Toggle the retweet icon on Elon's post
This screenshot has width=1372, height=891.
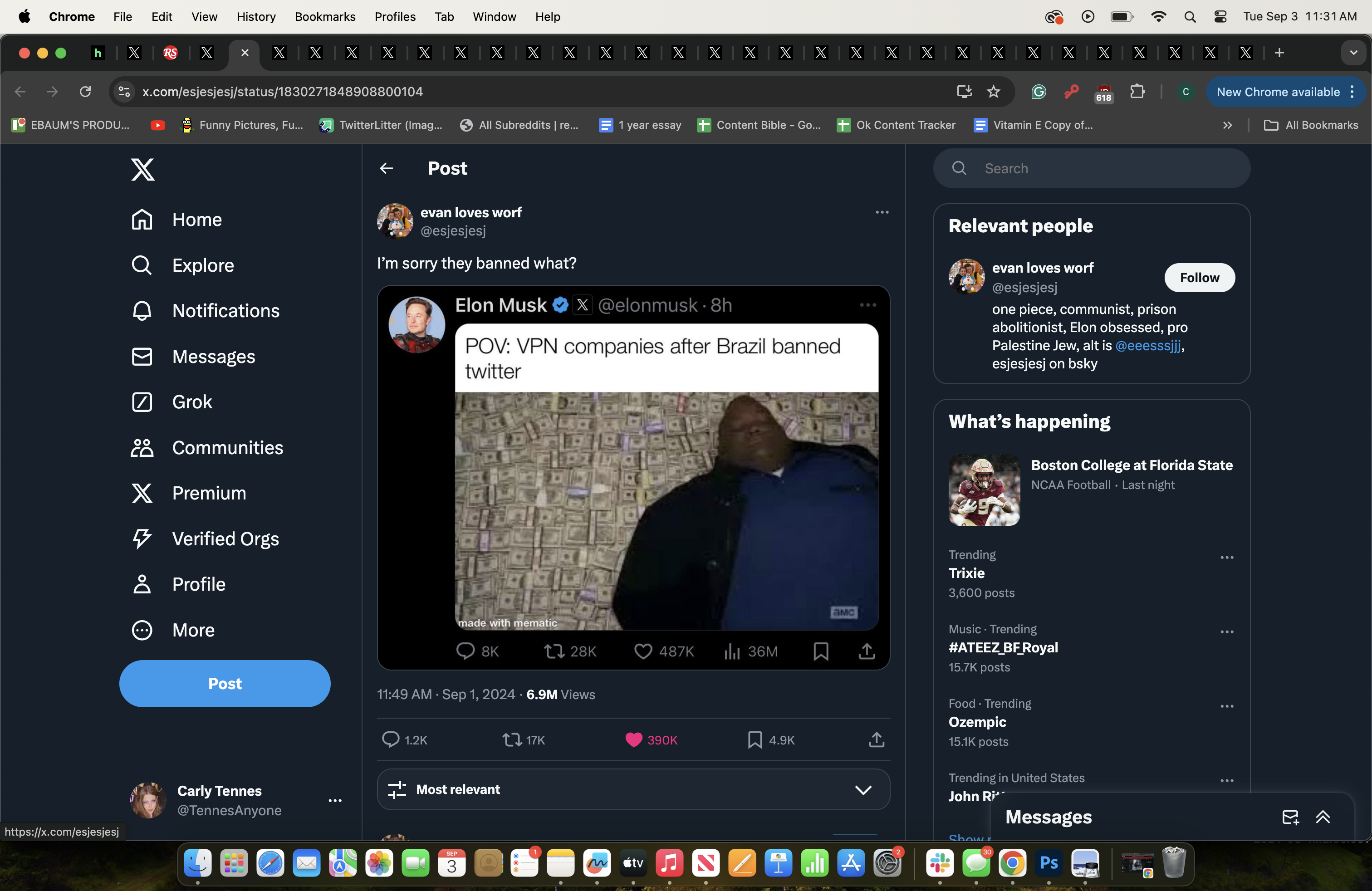point(553,651)
